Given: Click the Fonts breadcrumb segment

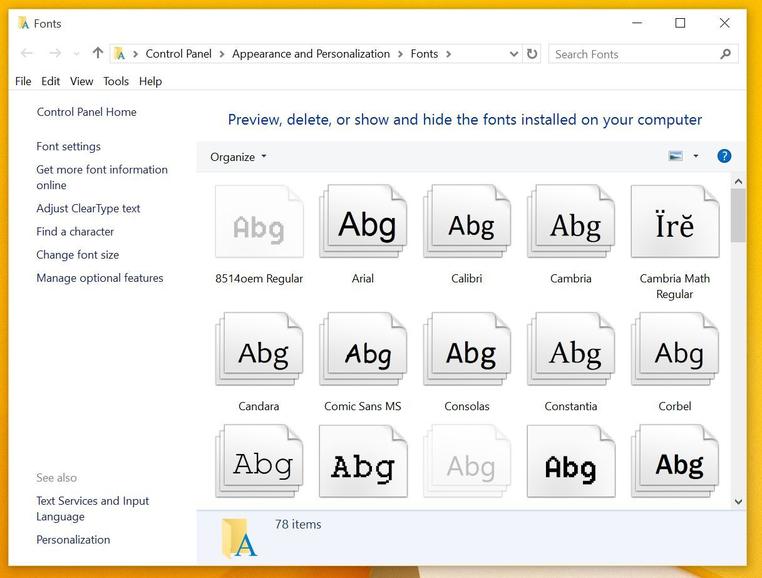Looking at the screenshot, I should click(x=424, y=54).
